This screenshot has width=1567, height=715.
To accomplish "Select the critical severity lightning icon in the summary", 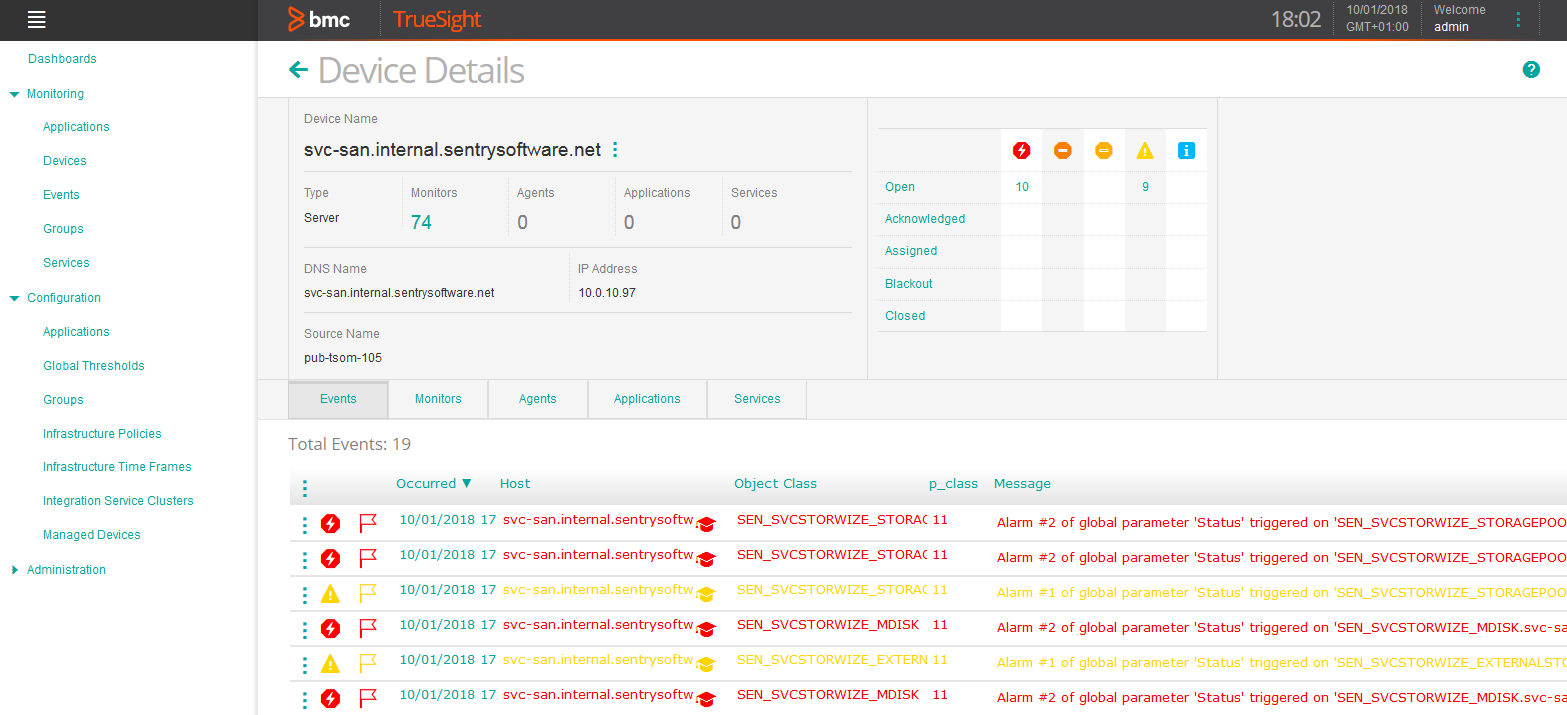I will (x=1020, y=150).
